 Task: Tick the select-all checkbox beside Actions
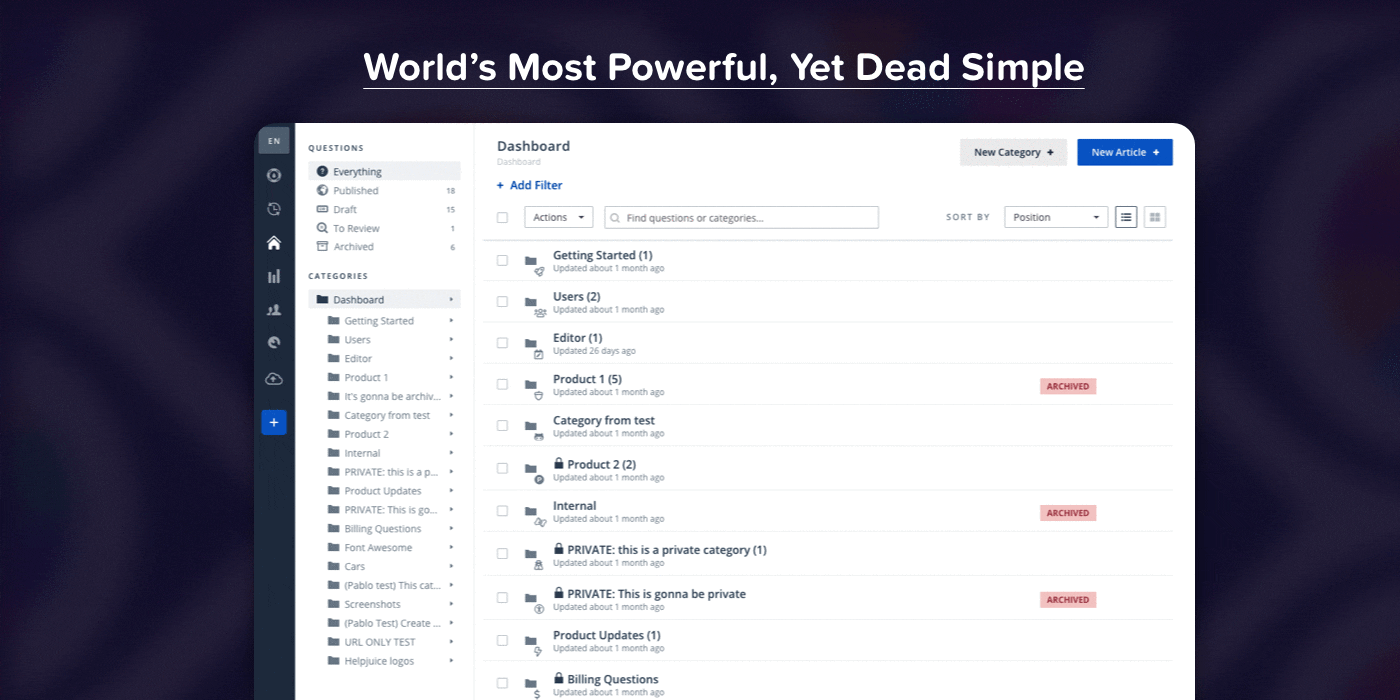tap(502, 217)
